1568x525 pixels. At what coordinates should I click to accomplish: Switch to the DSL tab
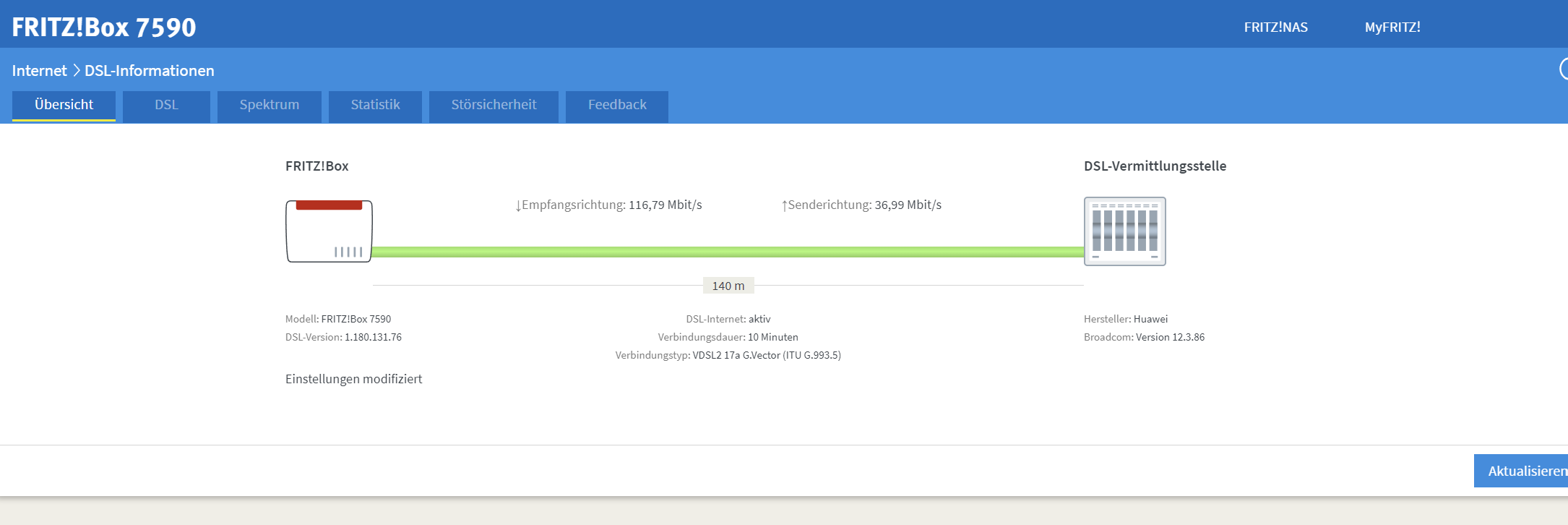(x=166, y=106)
